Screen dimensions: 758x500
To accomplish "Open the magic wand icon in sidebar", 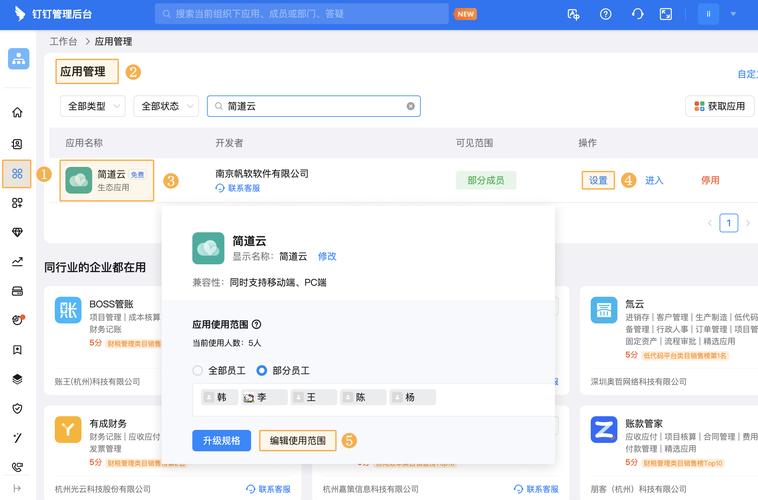I will pos(17,438).
